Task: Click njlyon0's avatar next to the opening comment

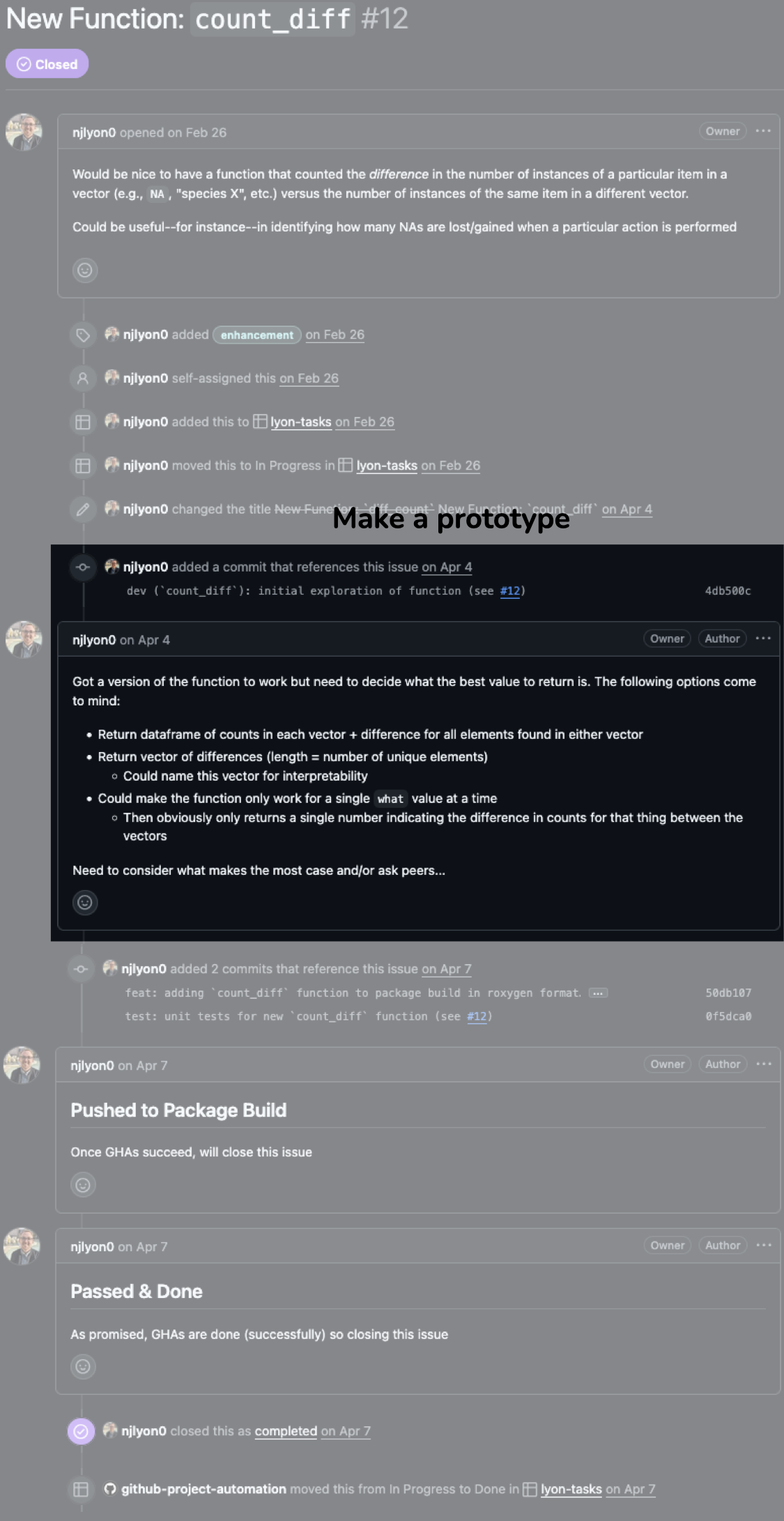Action: pos(24,132)
